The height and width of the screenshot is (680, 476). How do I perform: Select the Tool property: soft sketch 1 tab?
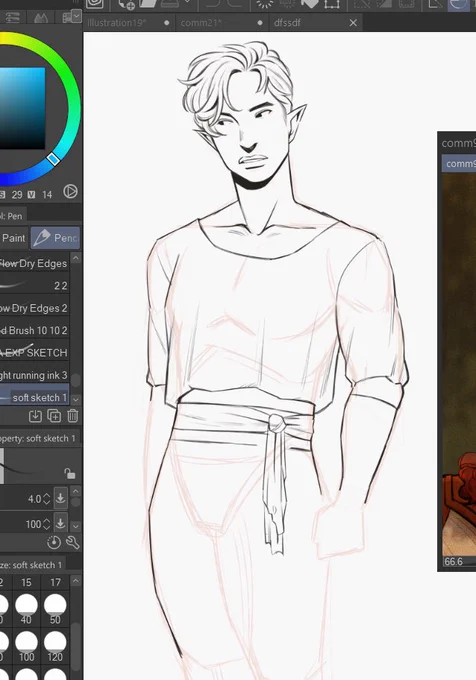40,438
